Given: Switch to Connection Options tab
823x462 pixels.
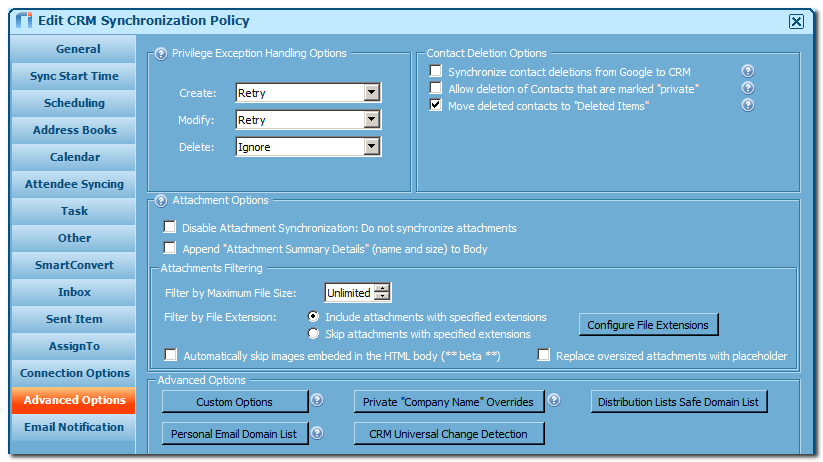Looking at the screenshot, I should pyautogui.click(x=73, y=373).
